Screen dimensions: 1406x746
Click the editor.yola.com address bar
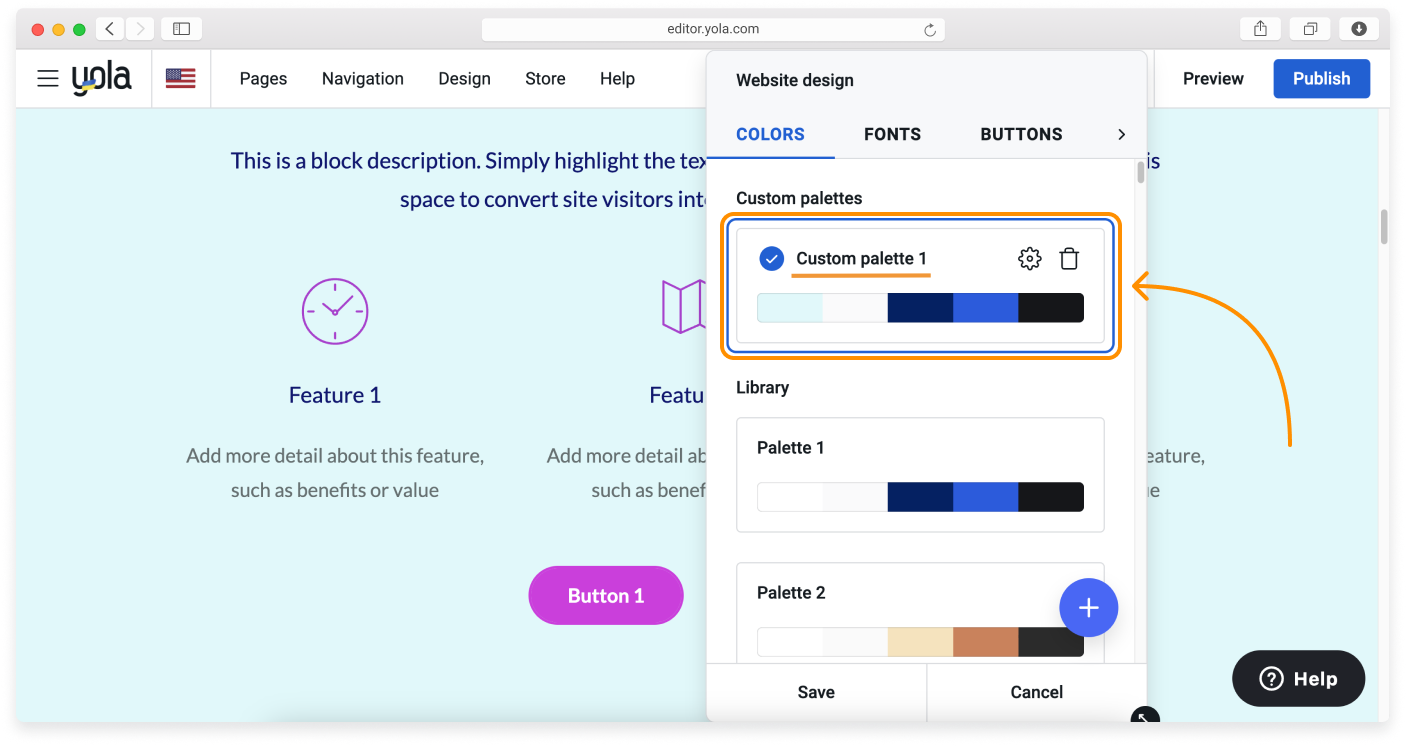[x=712, y=29]
